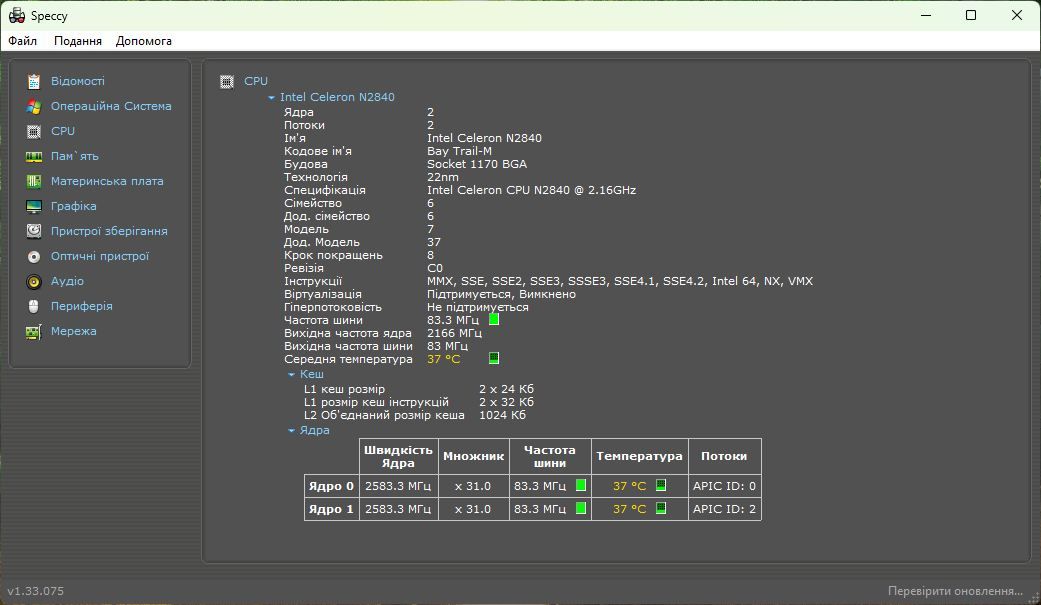The image size is (1041, 605).
Task: Click the Пристрої зберігання hard drive icon
Action: tap(34, 231)
